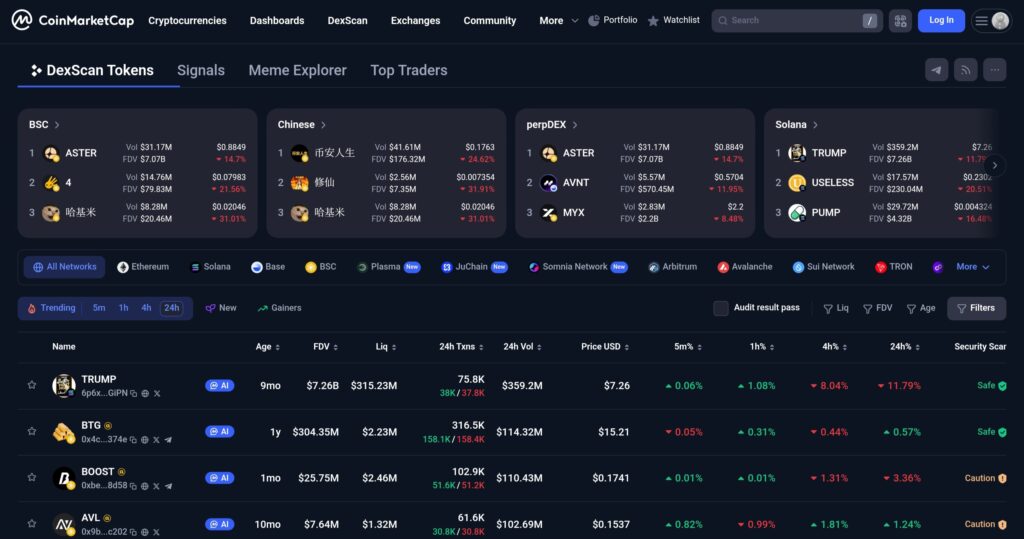Image resolution: width=1024 pixels, height=539 pixels.
Task: Switch to the Meme Explorer tab
Action: [x=297, y=70]
